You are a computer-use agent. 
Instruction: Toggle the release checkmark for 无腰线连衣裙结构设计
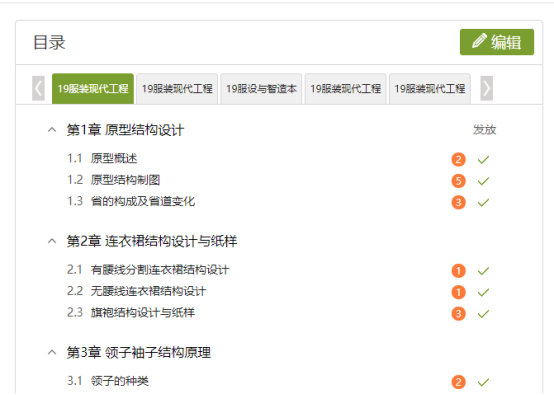[x=483, y=293]
